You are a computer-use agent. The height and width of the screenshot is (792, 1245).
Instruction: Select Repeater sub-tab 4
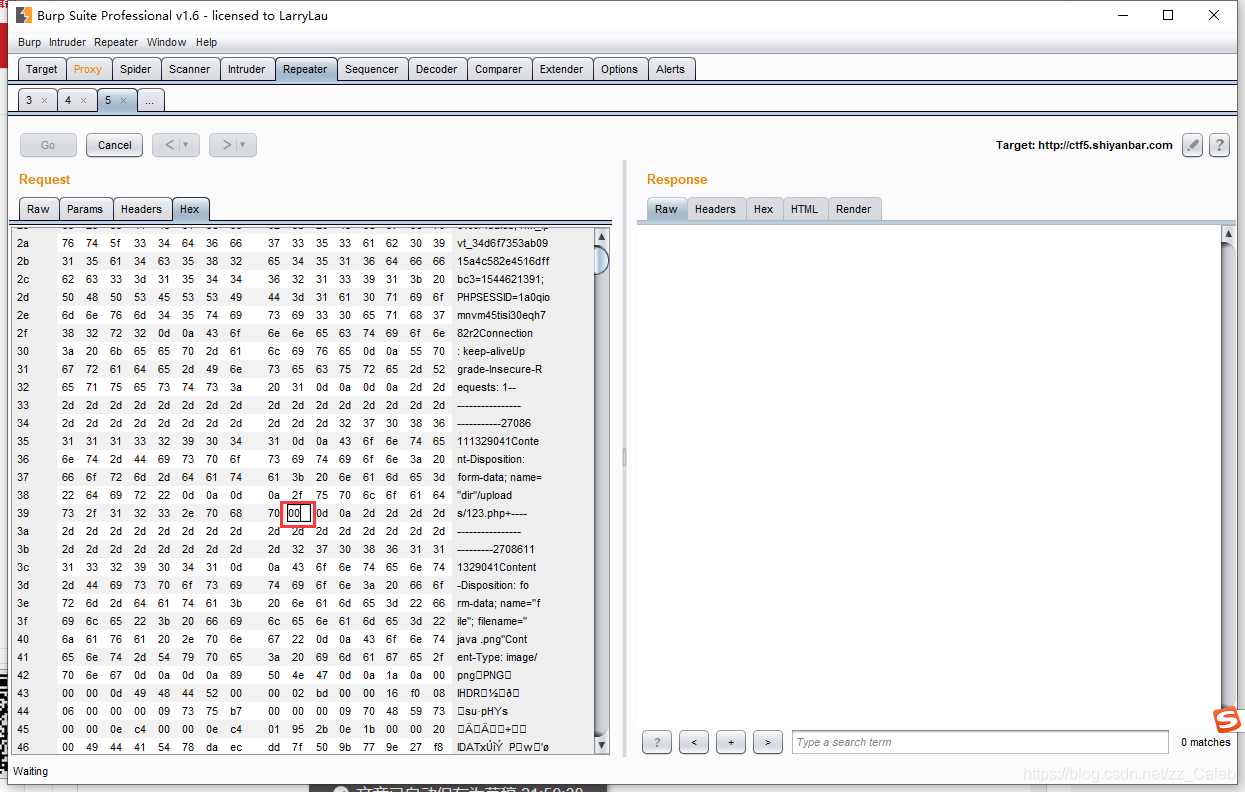coord(68,100)
